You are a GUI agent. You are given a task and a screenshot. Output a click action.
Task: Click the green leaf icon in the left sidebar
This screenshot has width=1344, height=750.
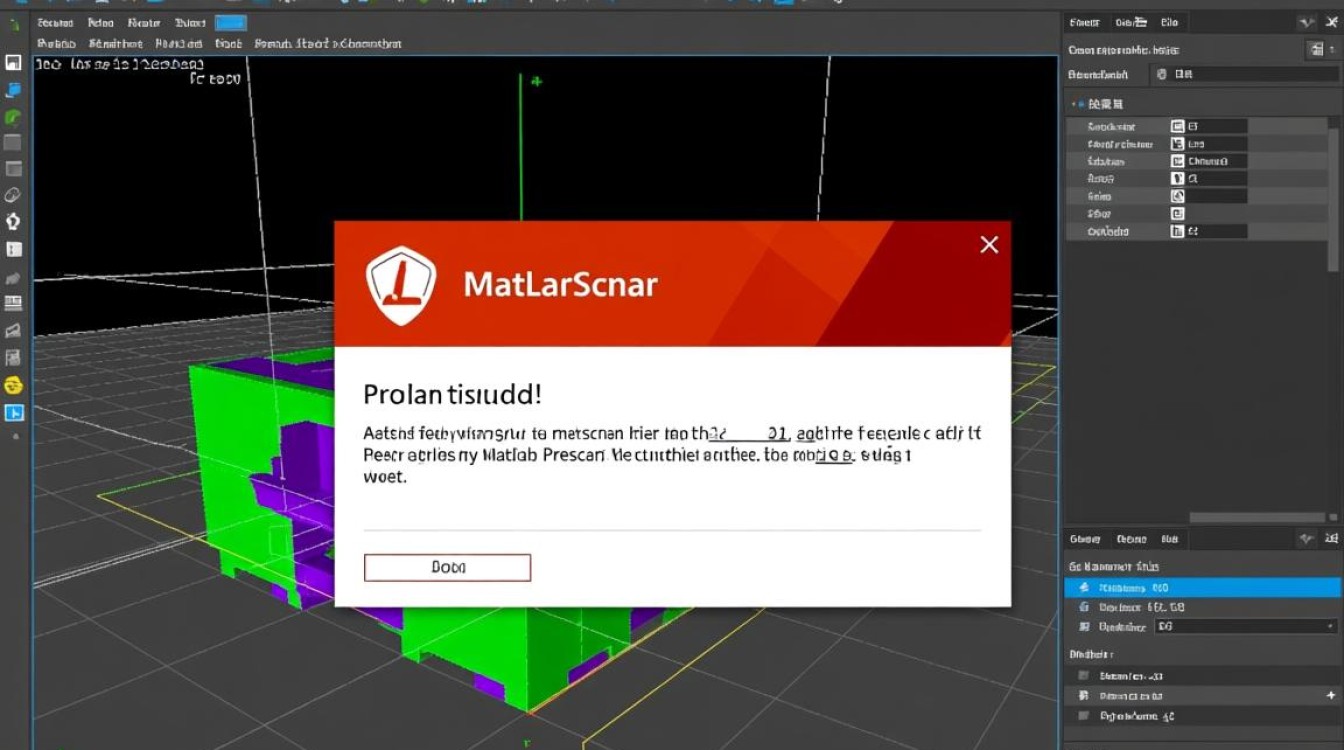pos(13,116)
